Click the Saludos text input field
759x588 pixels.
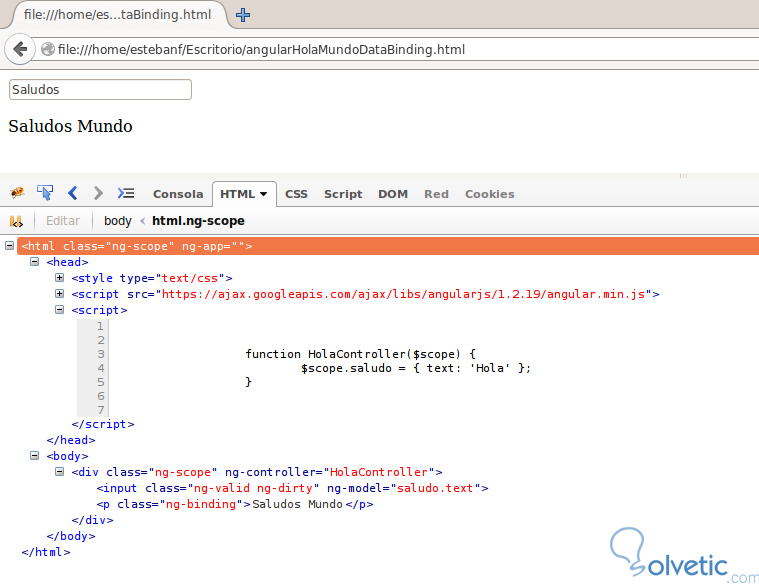[100, 90]
